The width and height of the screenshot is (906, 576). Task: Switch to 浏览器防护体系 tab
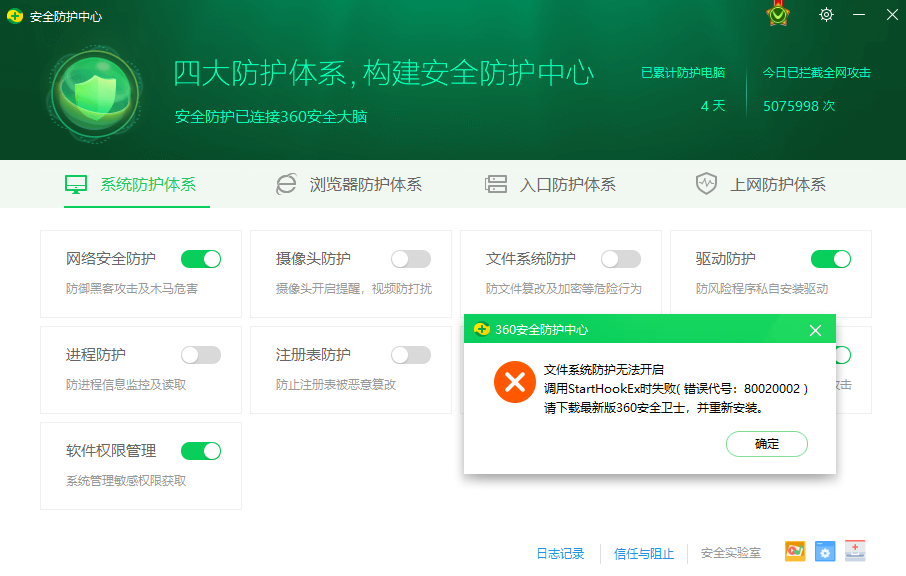[x=348, y=185]
